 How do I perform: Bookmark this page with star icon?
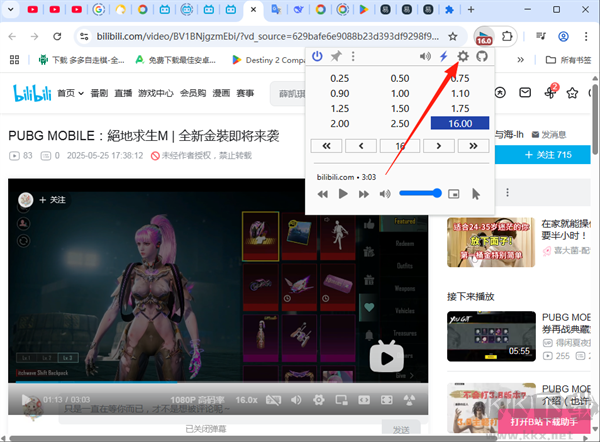coord(452,36)
